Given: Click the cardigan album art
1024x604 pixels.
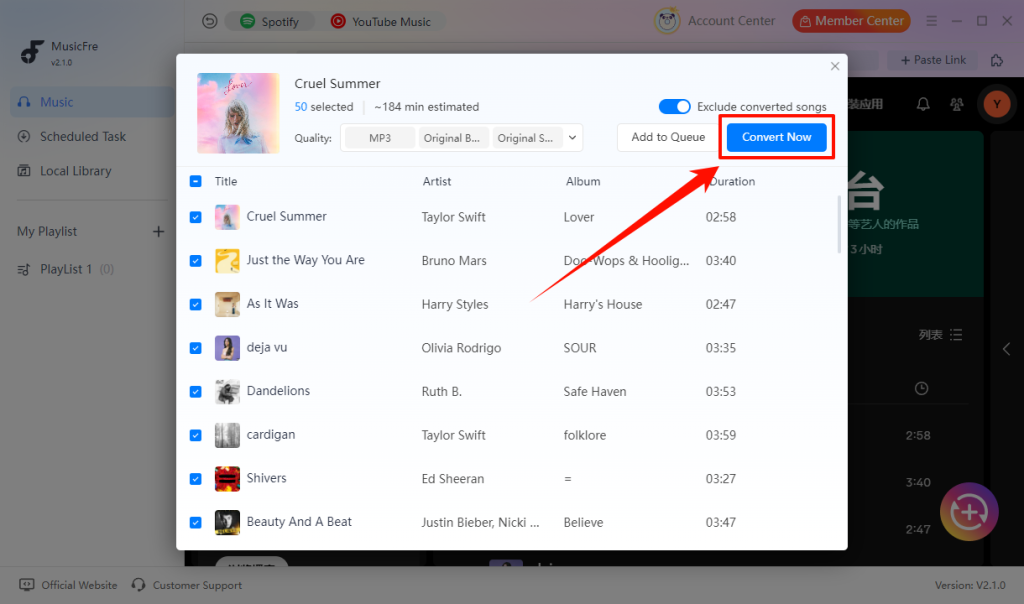Looking at the screenshot, I should (x=227, y=435).
